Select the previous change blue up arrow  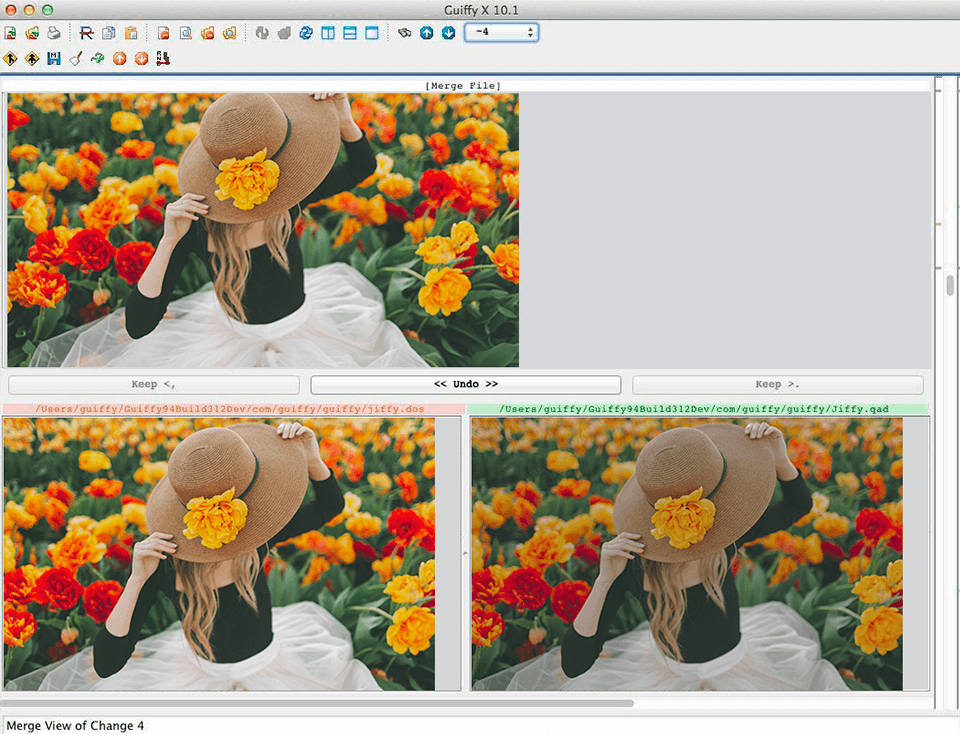[426, 32]
